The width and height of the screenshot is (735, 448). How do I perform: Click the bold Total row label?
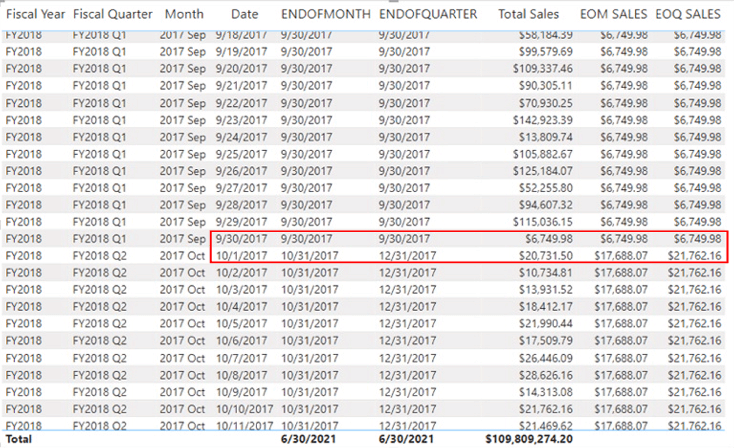coord(19,439)
